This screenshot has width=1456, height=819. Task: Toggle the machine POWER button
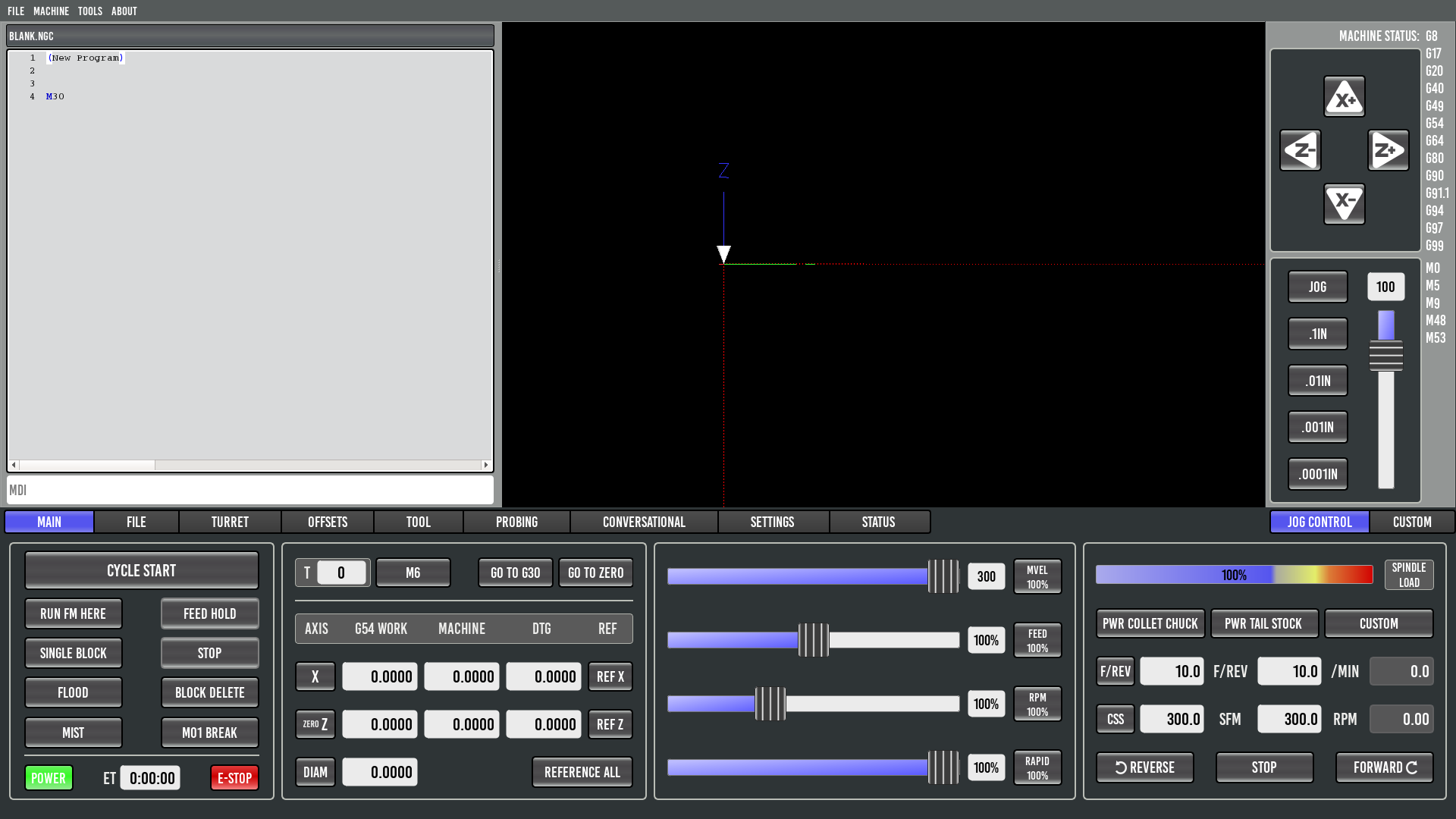tap(49, 778)
